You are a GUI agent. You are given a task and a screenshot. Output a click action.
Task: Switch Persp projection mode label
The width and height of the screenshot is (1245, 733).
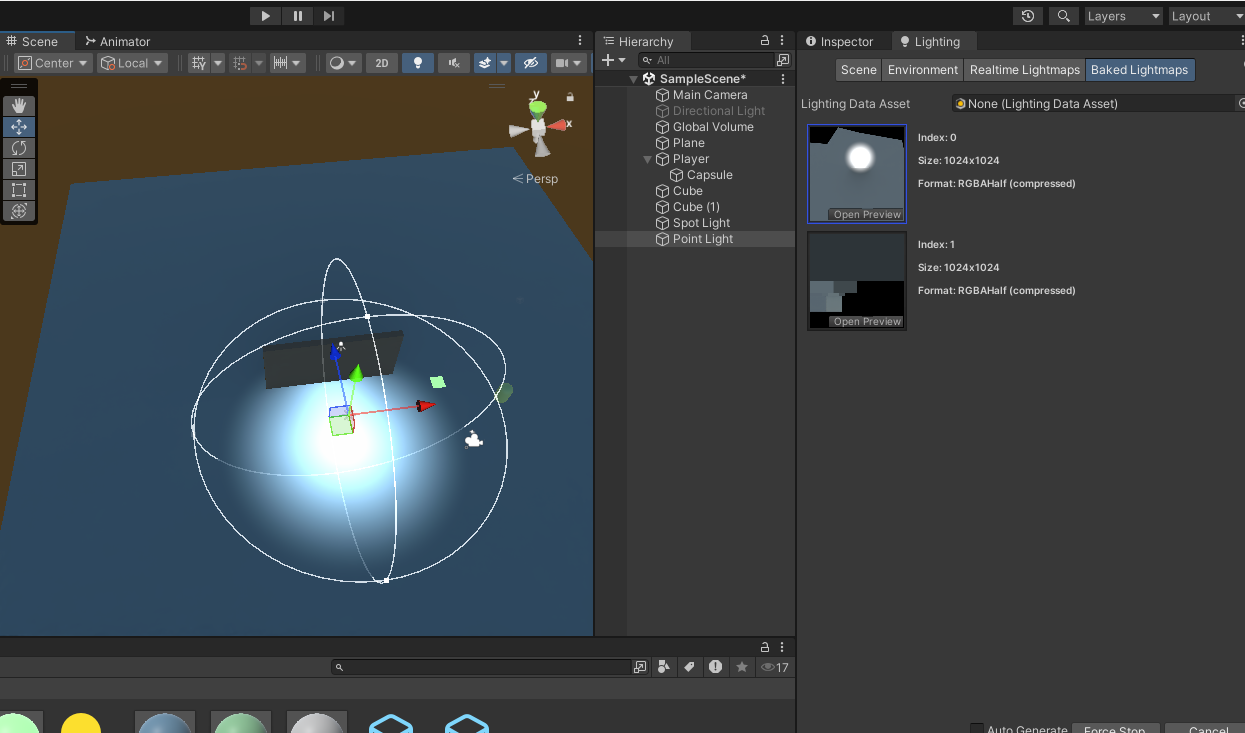tap(535, 179)
